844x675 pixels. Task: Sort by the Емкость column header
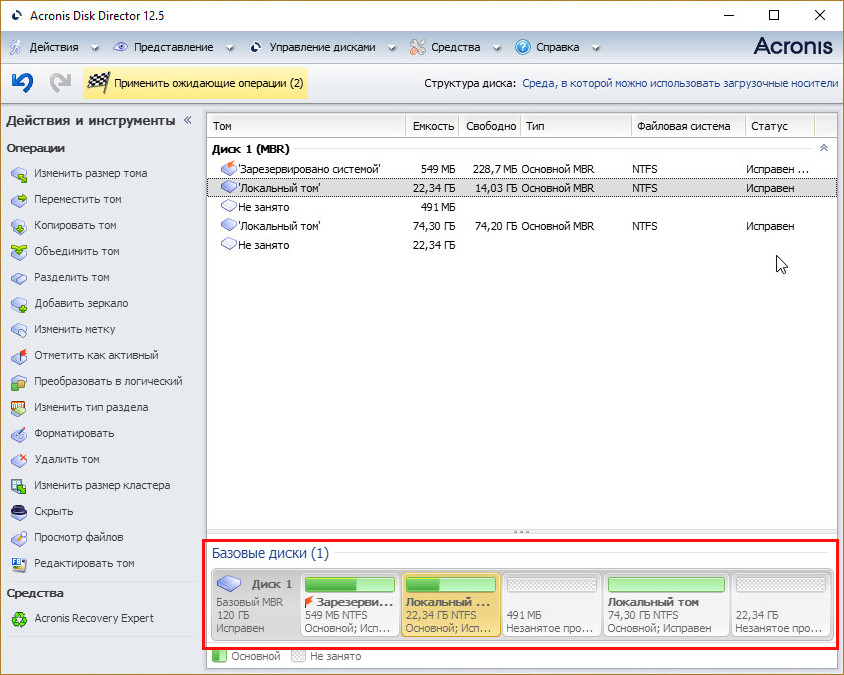(432, 126)
